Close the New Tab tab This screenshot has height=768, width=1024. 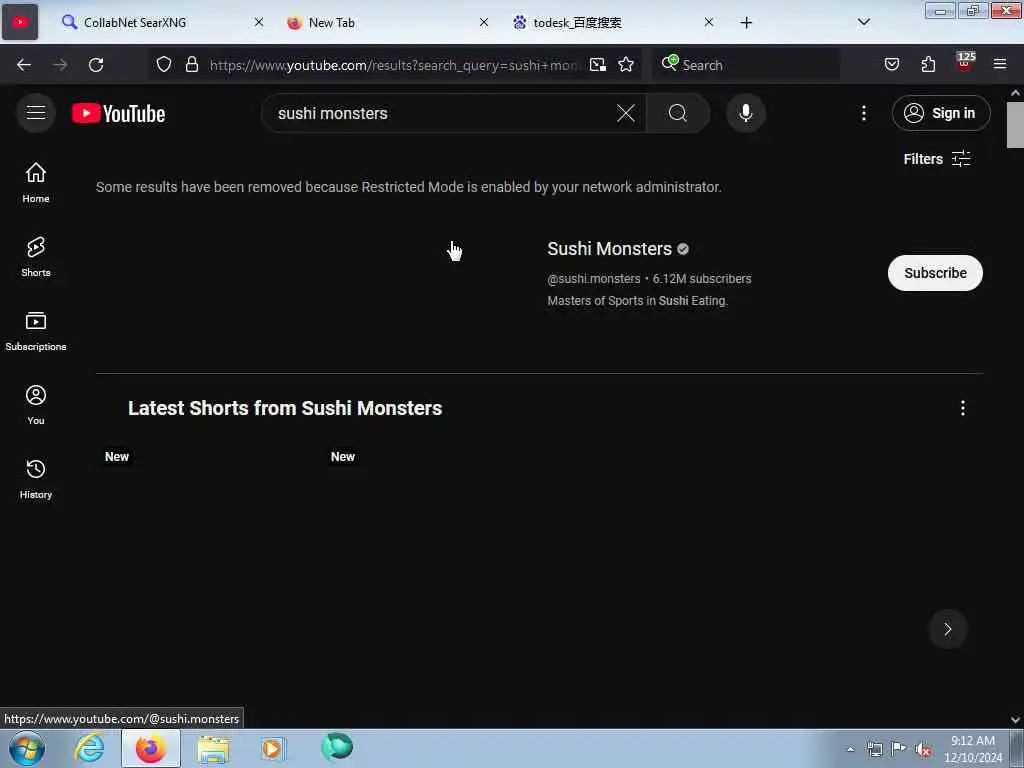click(484, 22)
